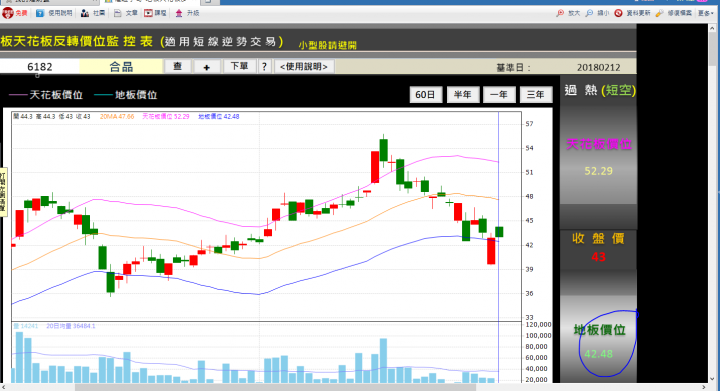Click the horizontal scrollbar left arrow

(4, 387)
